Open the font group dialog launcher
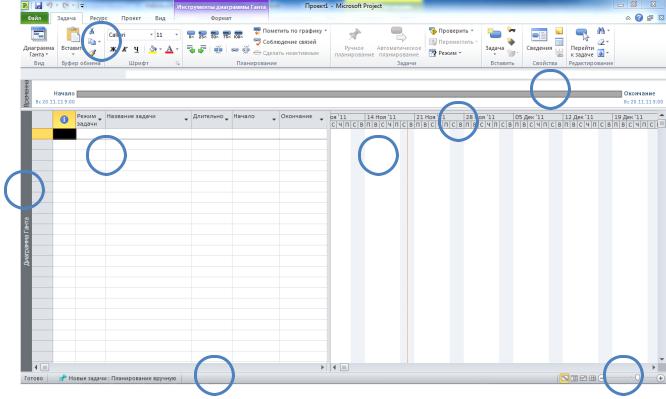This screenshot has height=399, width=666. [178, 63]
